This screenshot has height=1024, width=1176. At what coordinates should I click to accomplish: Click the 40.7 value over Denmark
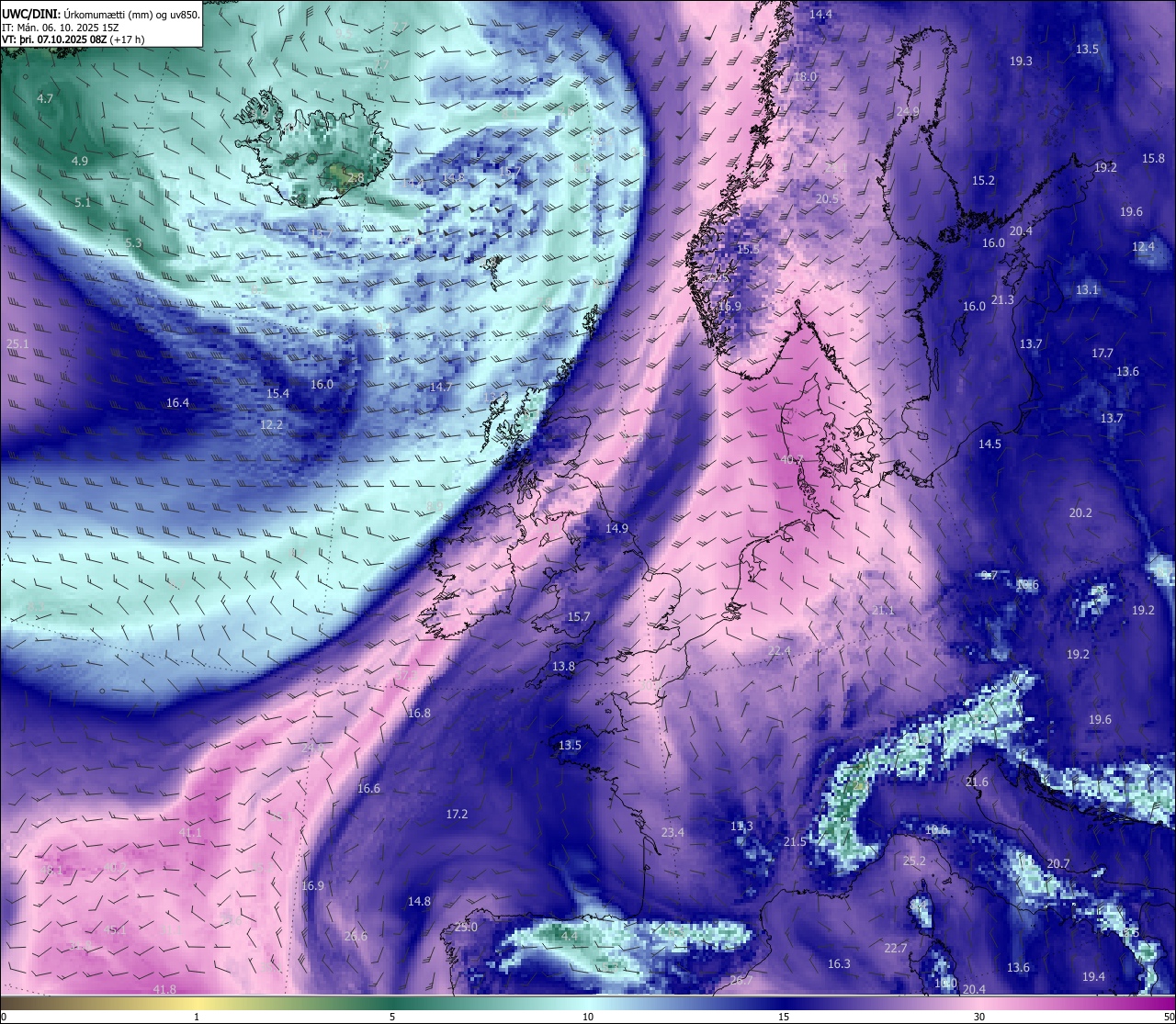click(x=791, y=460)
